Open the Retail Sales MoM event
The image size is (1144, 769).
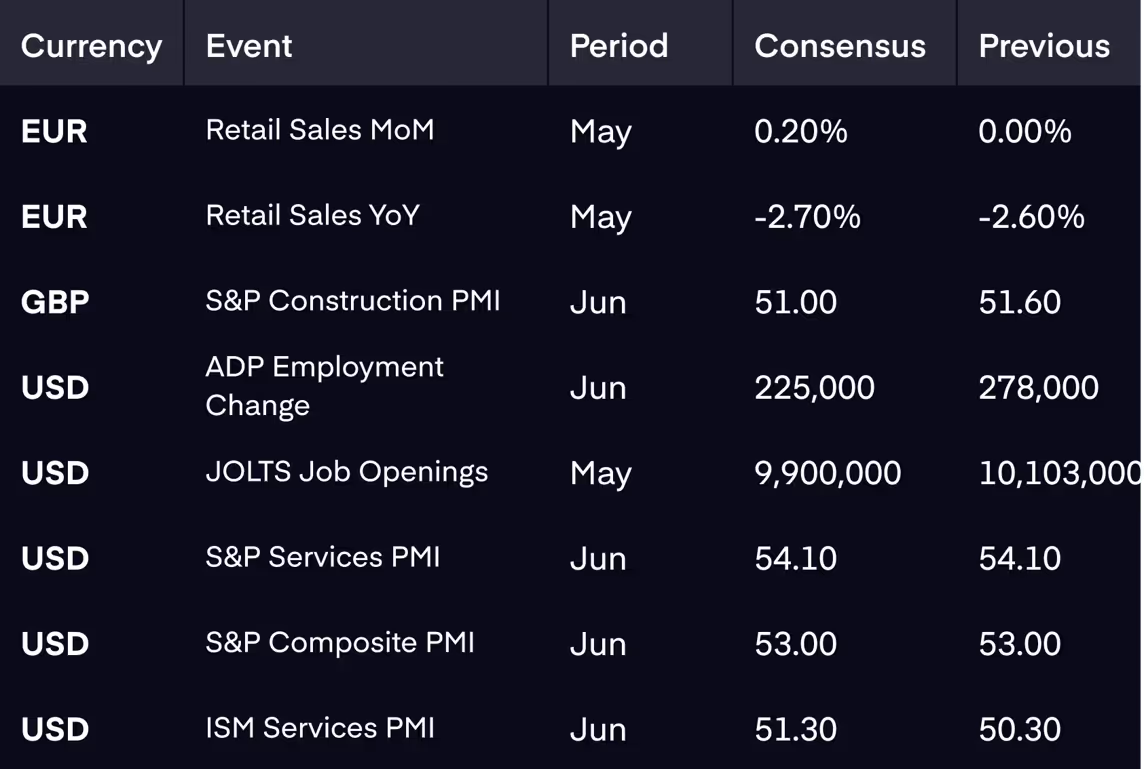click(320, 130)
